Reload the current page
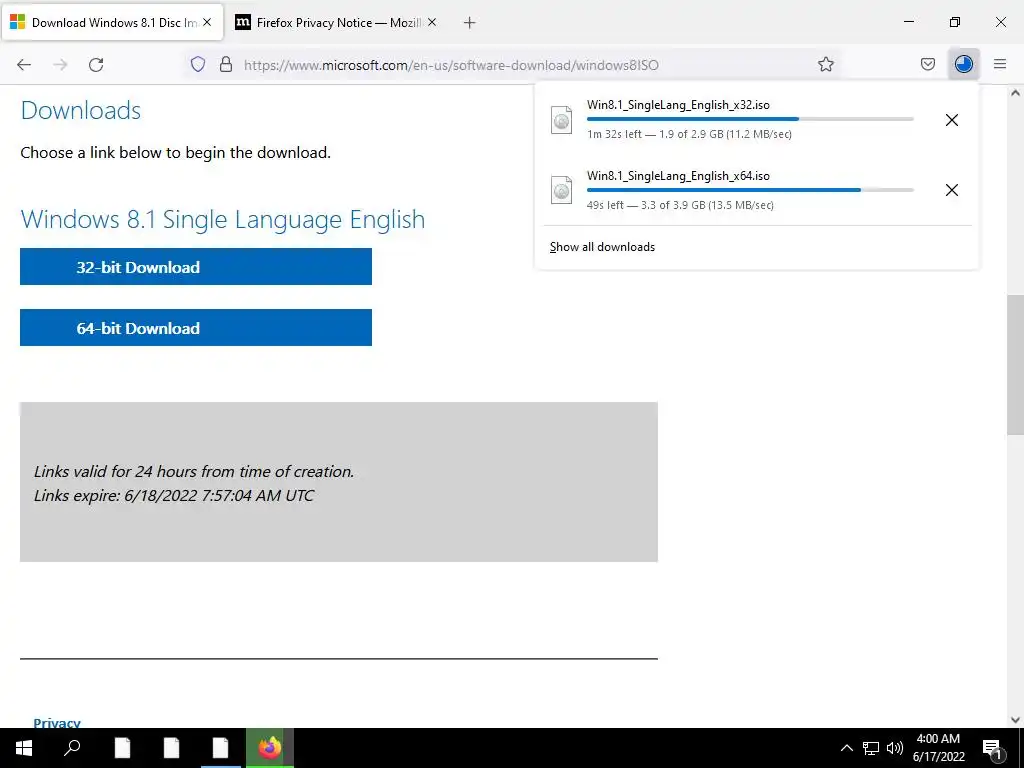Viewport: 1024px width, 768px height. [x=96, y=65]
